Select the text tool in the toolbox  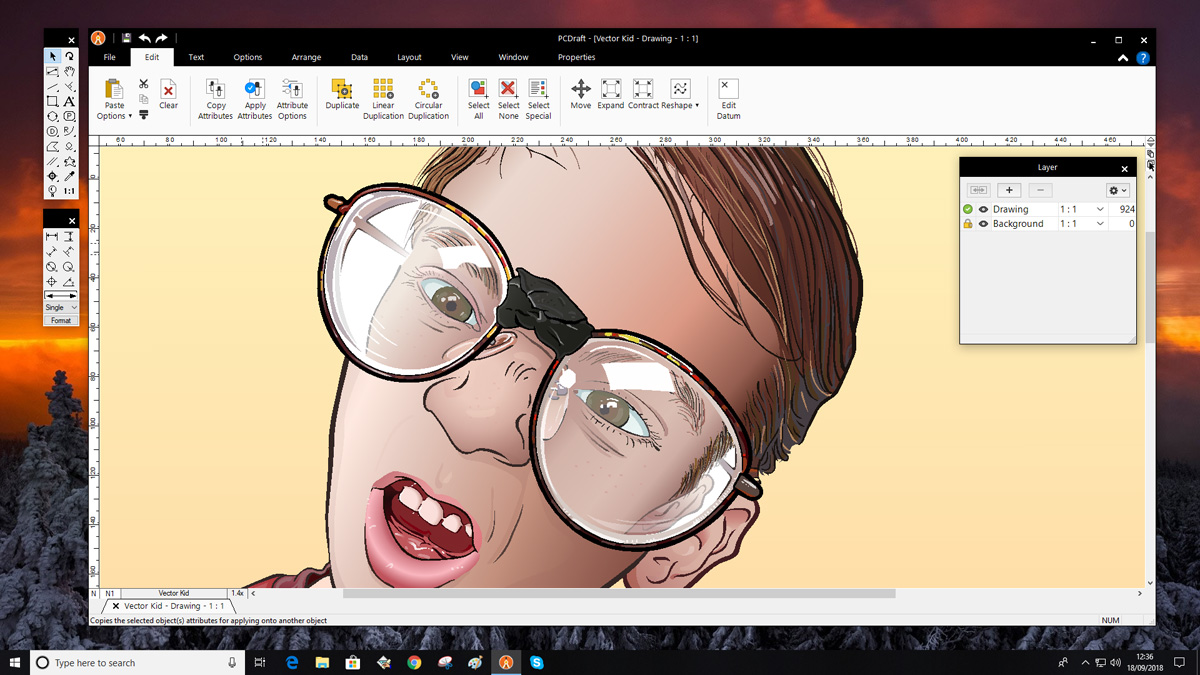(69, 102)
